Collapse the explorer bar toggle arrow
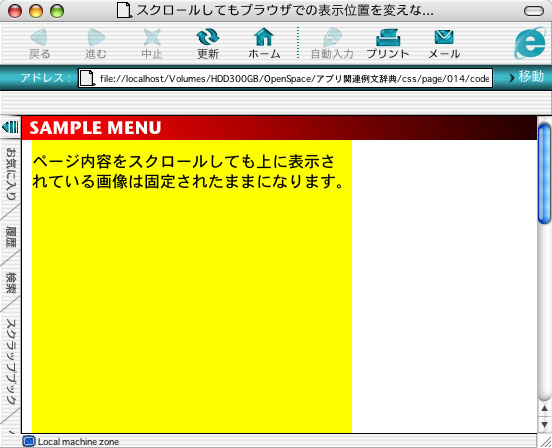The width and height of the screenshot is (552, 448). click(x=10, y=127)
